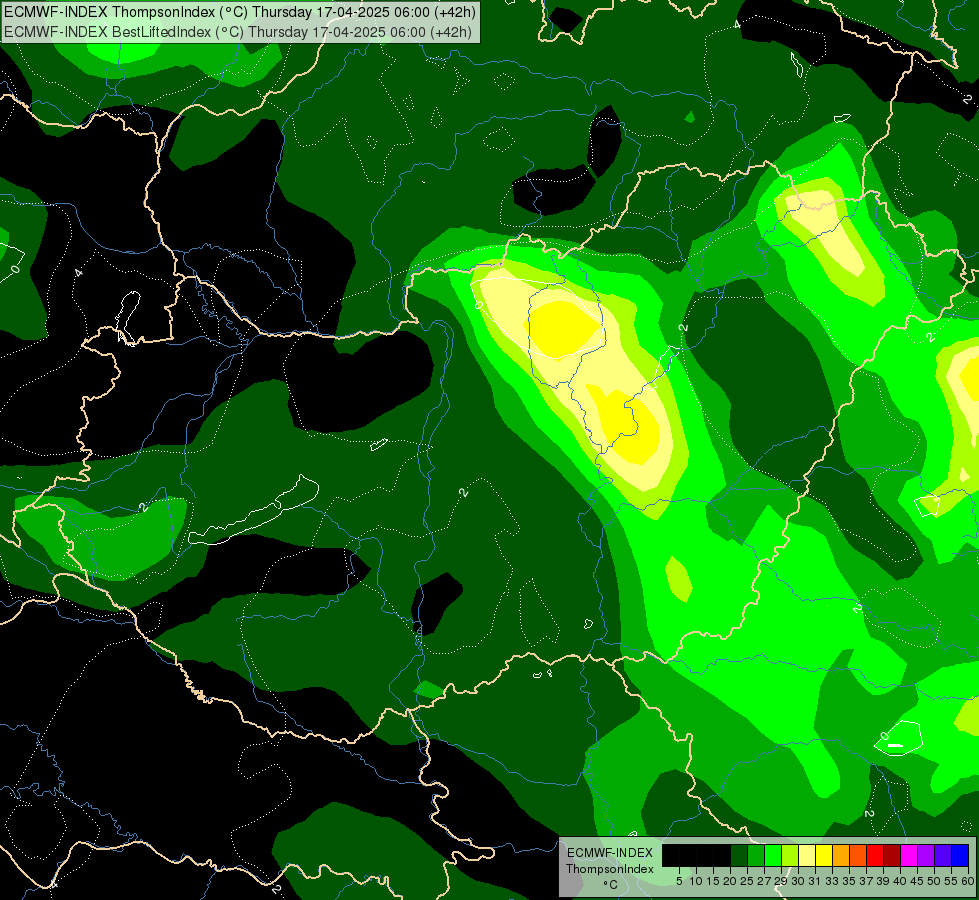Viewport: 979px width, 900px height.
Task: Click the legend tick value '60'
Action: coord(968,881)
